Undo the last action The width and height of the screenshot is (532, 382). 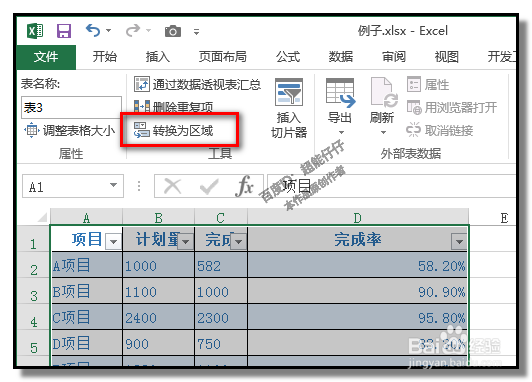[x=93, y=31]
